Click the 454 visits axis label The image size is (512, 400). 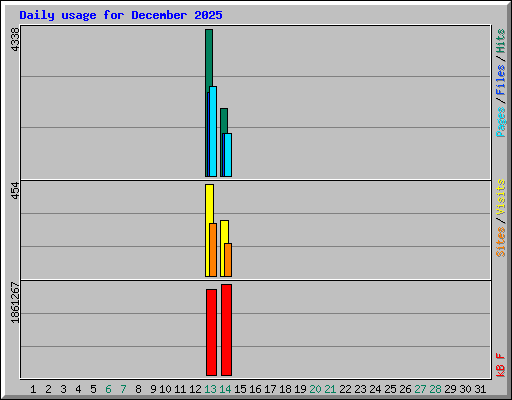(x=15, y=190)
